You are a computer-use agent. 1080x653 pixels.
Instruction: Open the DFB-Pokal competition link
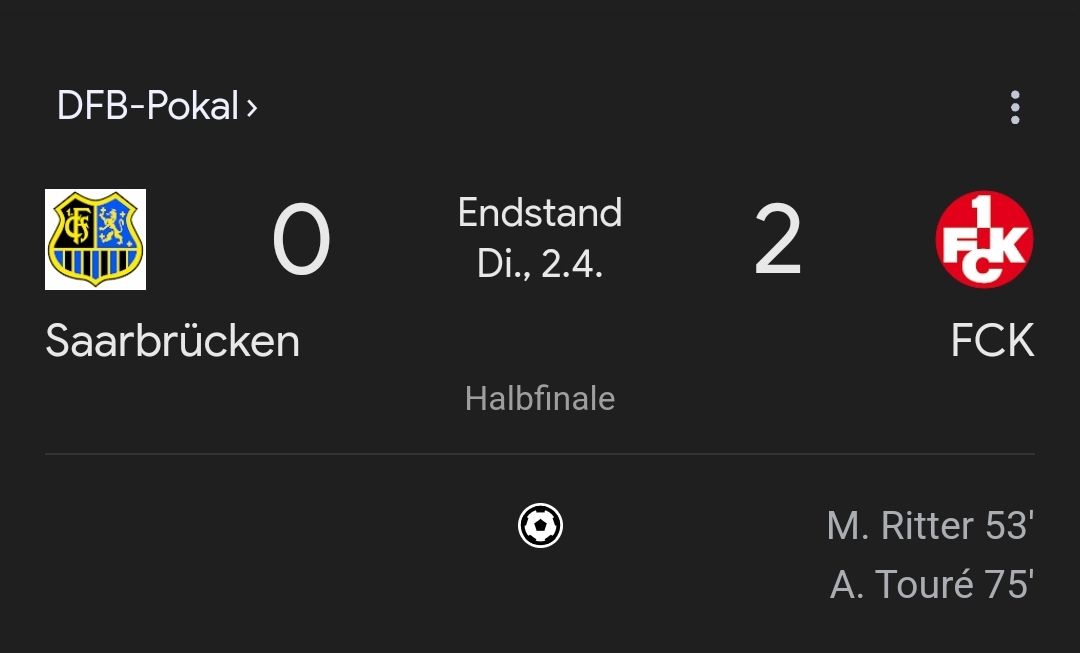[x=147, y=106]
